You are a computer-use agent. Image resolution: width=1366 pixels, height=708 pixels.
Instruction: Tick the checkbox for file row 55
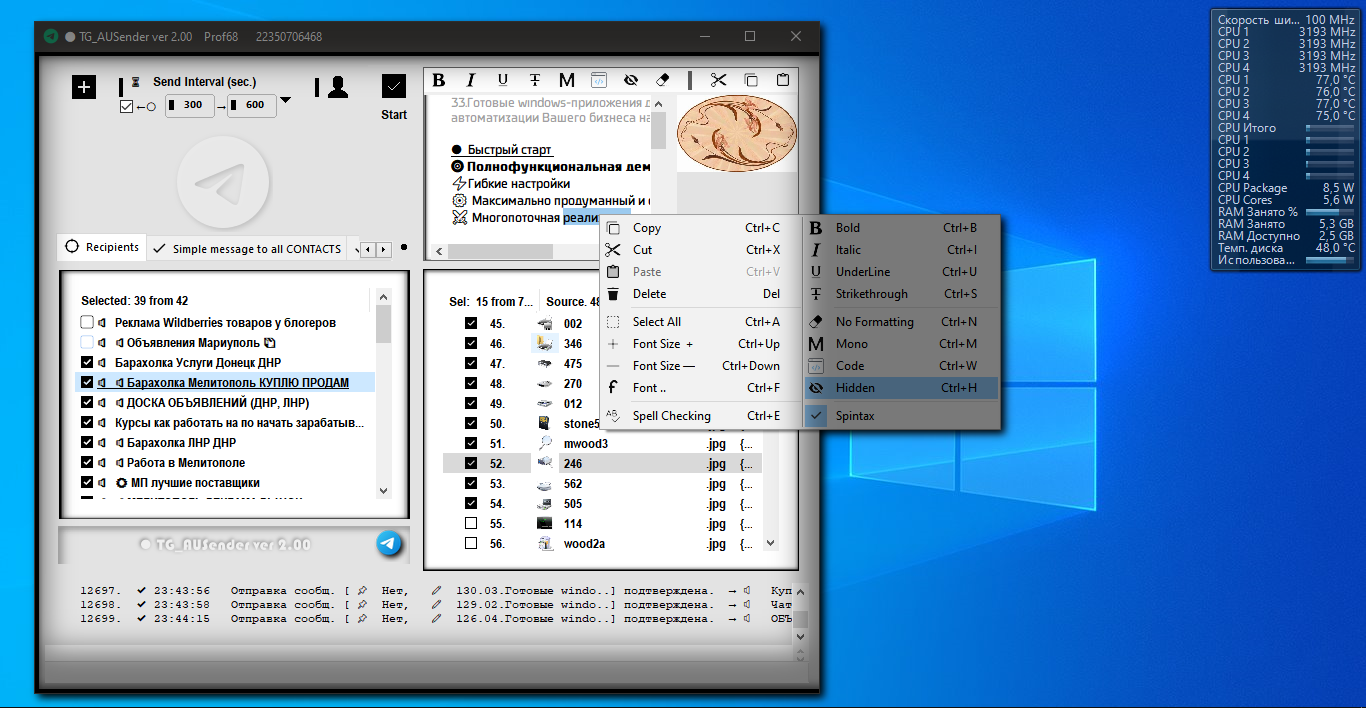pyautogui.click(x=471, y=523)
